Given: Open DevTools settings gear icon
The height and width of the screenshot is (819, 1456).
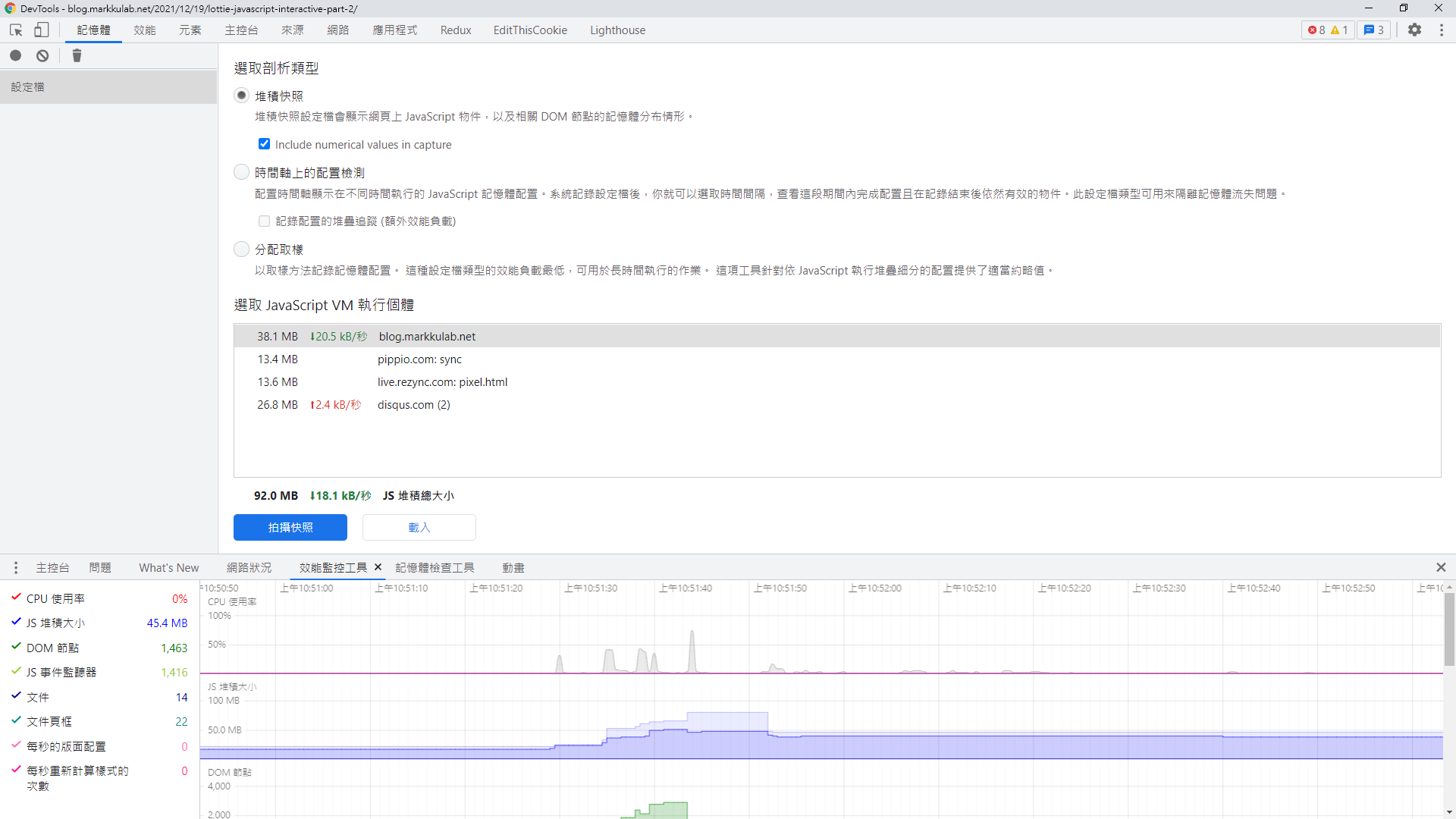Looking at the screenshot, I should pyautogui.click(x=1414, y=30).
